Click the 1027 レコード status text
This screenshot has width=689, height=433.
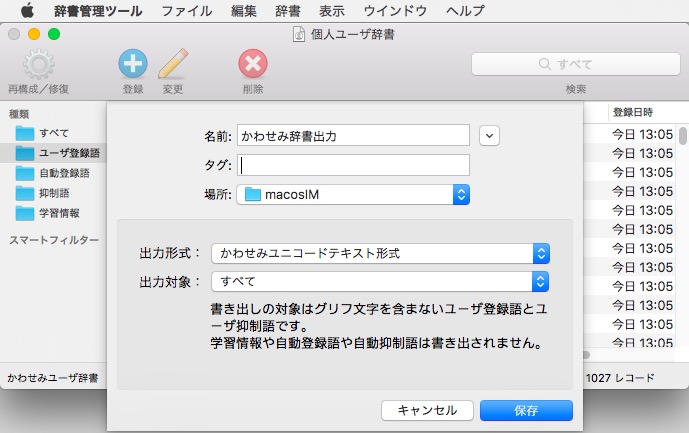pos(620,378)
